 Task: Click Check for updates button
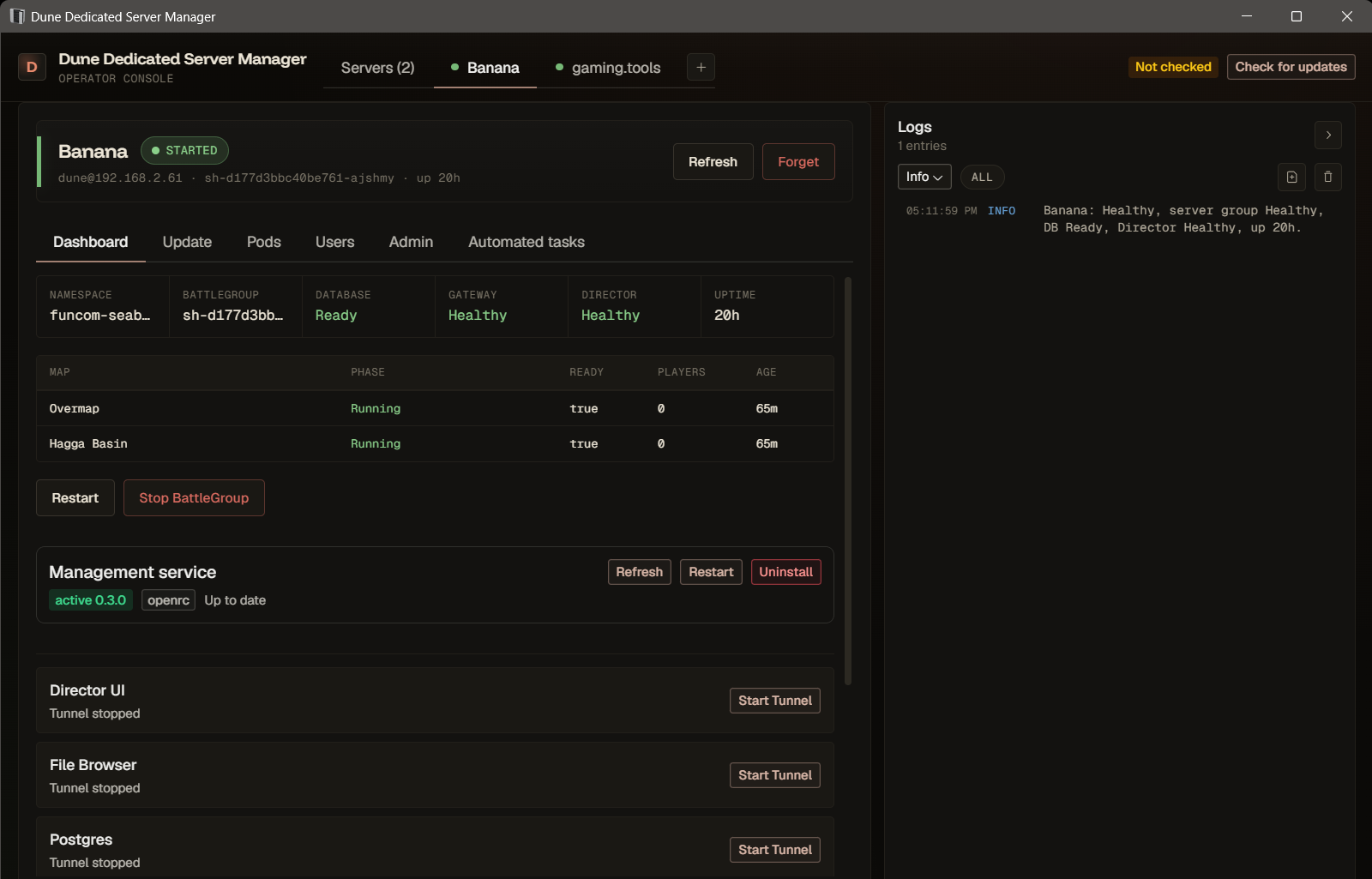pos(1291,67)
